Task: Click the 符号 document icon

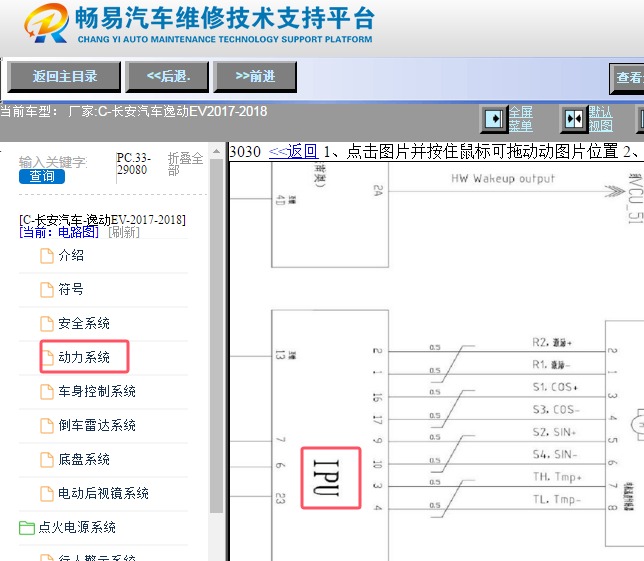Action: pyautogui.click(x=47, y=290)
